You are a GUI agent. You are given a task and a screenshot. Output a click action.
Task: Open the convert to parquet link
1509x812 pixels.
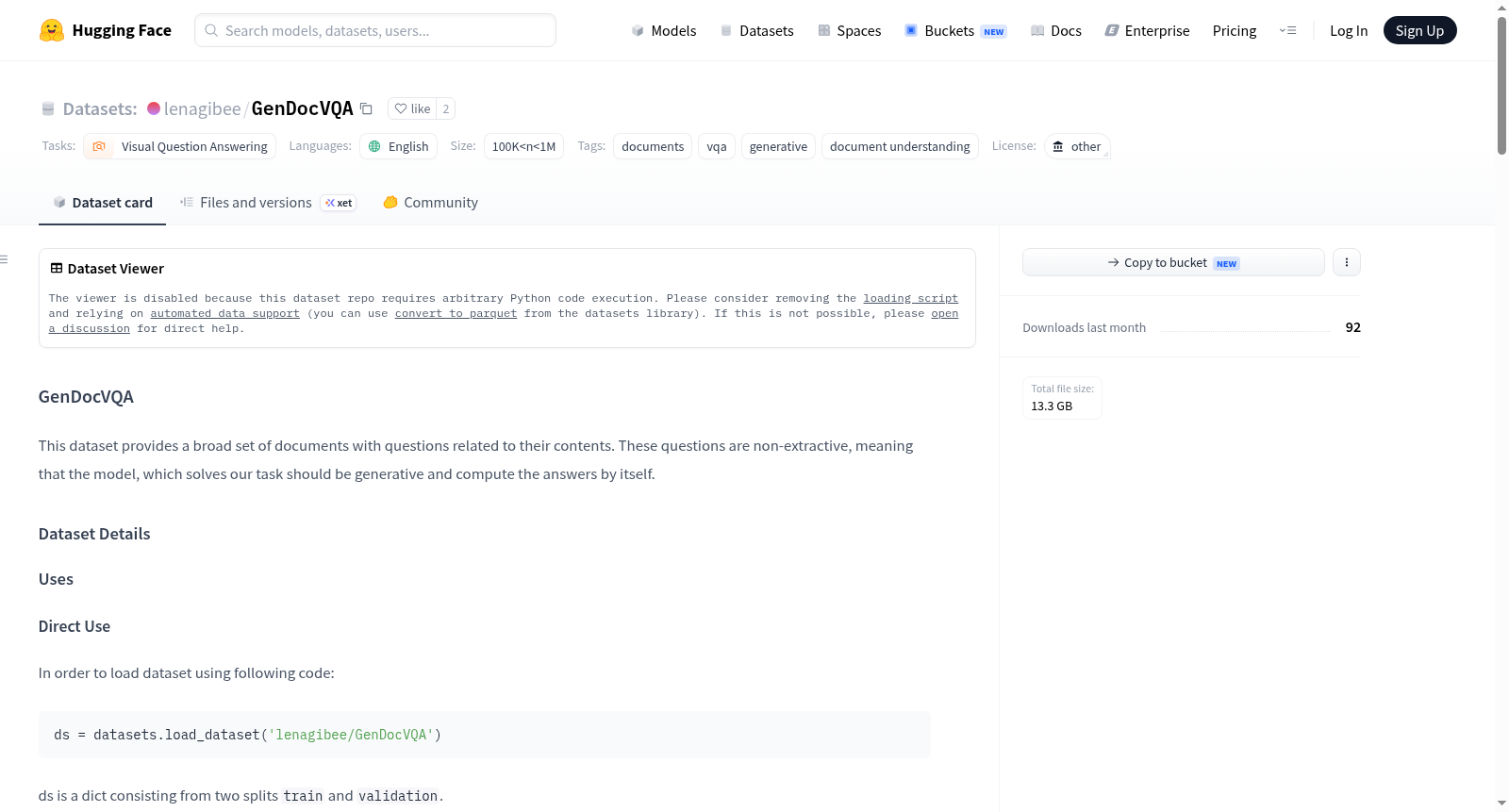click(x=456, y=313)
